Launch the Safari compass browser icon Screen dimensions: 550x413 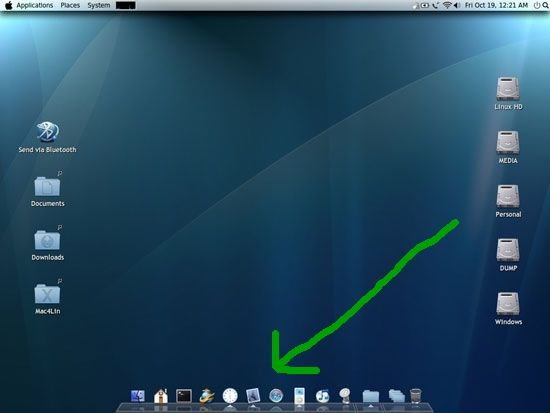276,396
